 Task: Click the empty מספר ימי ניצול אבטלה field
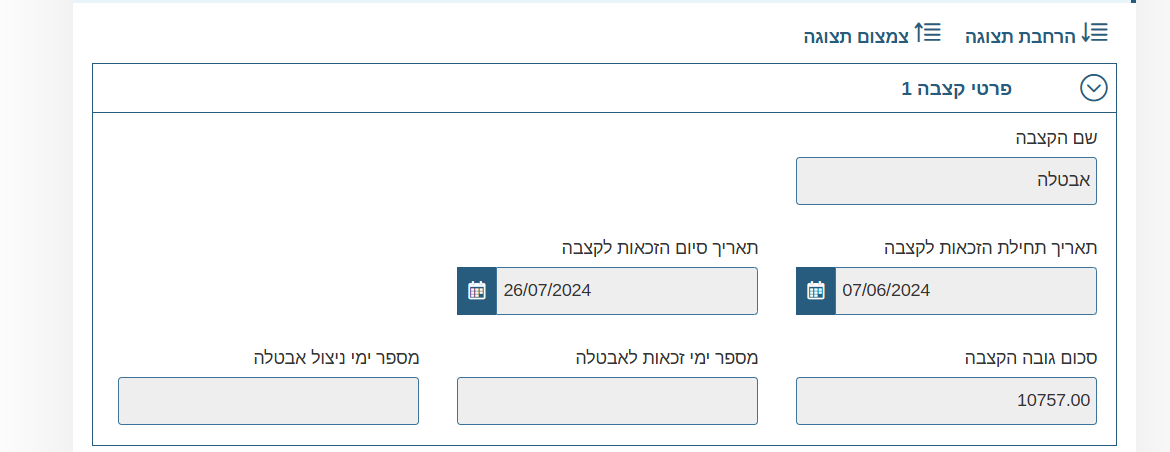[x=268, y=401]
